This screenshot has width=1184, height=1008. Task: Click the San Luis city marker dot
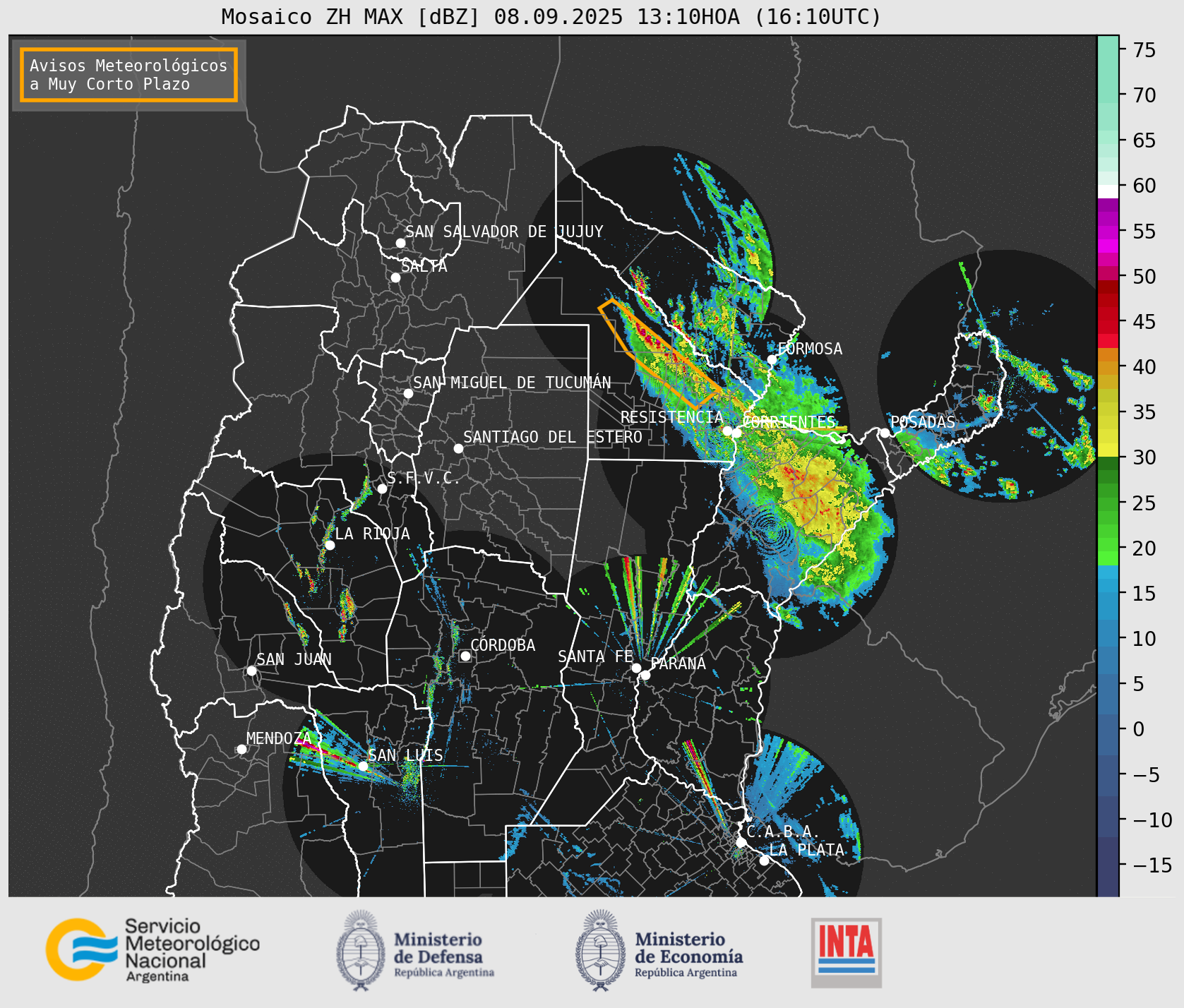363,766
